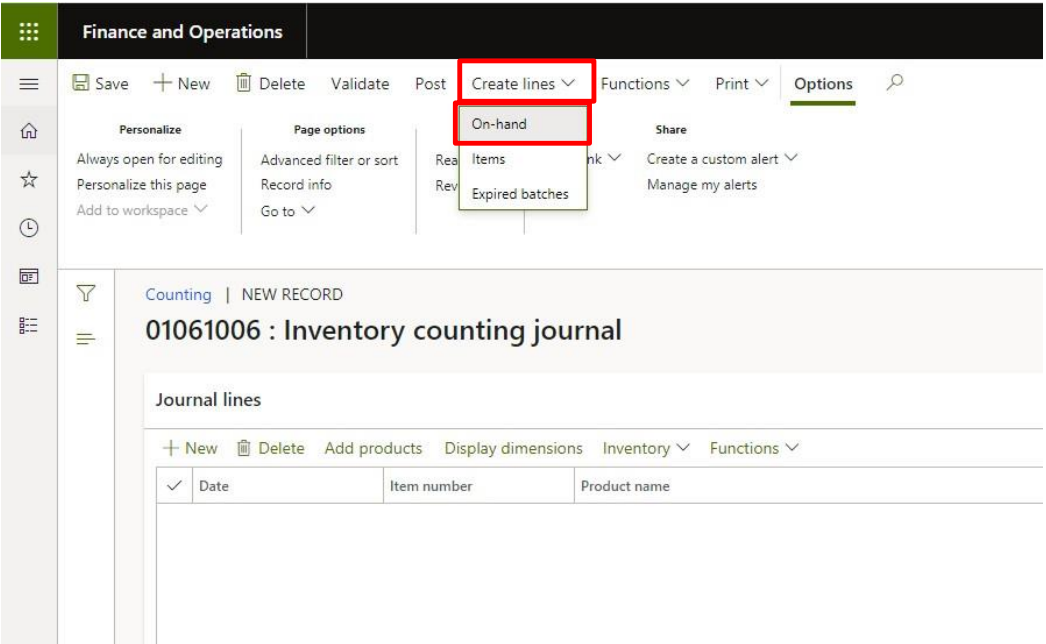Expand Inventory dropdown in Journal lines
Viewport: 1046px width, 644px height.
pyautogui.click(x=646, y=448)
